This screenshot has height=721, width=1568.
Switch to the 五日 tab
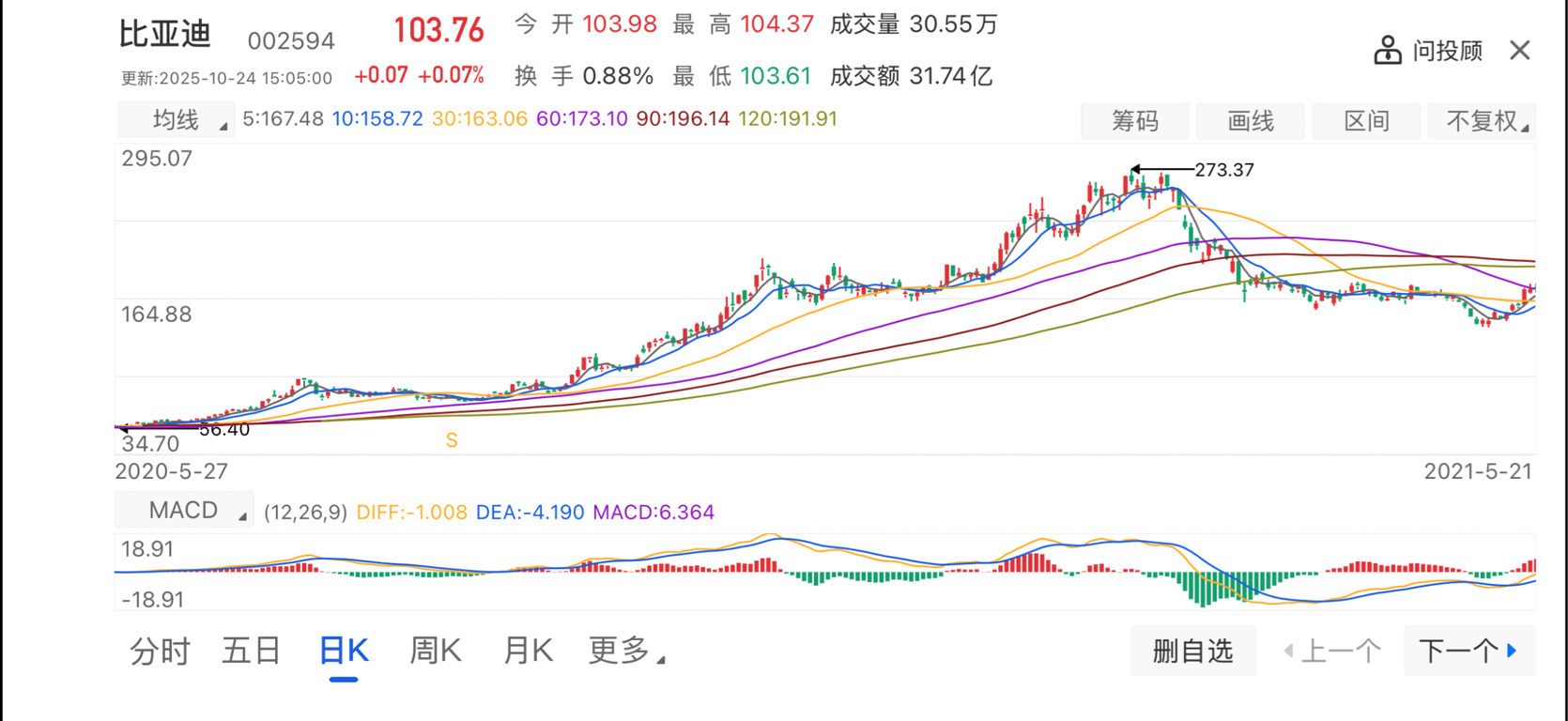(252, 651)
